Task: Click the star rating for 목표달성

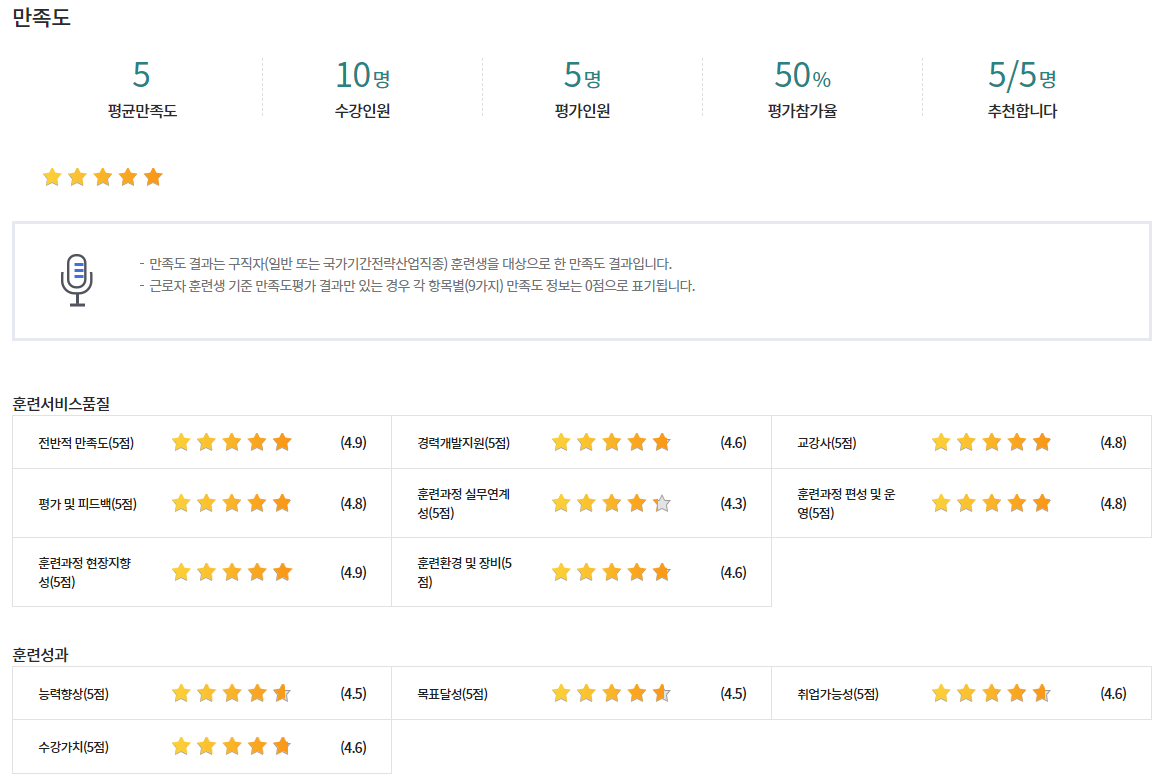Action: coord(612,694)
